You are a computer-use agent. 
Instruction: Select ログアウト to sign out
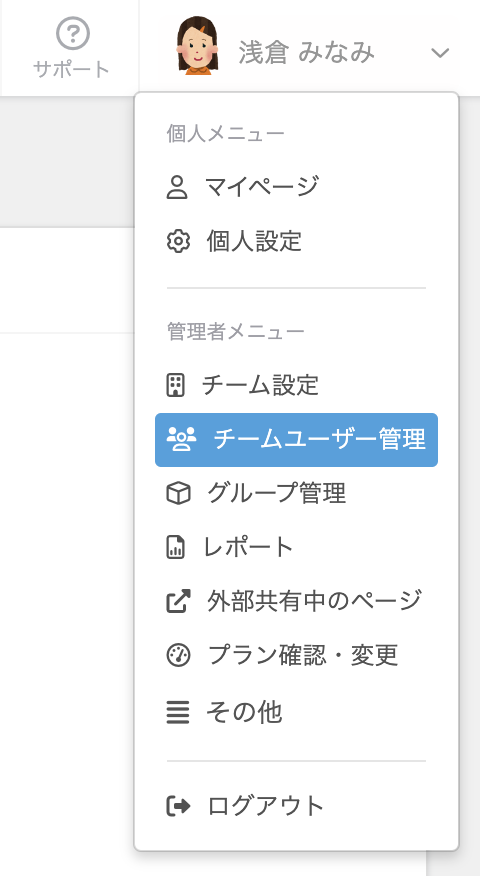(x=296, y=806)
